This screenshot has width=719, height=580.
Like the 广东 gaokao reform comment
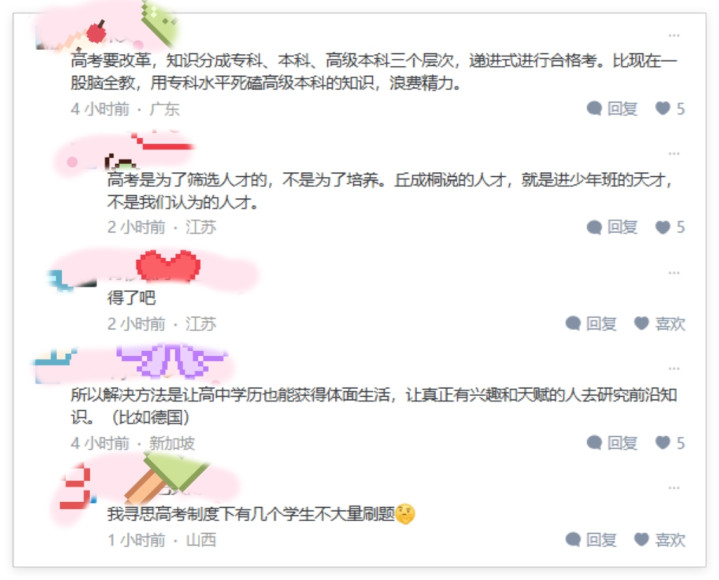[x=663, y=108]
